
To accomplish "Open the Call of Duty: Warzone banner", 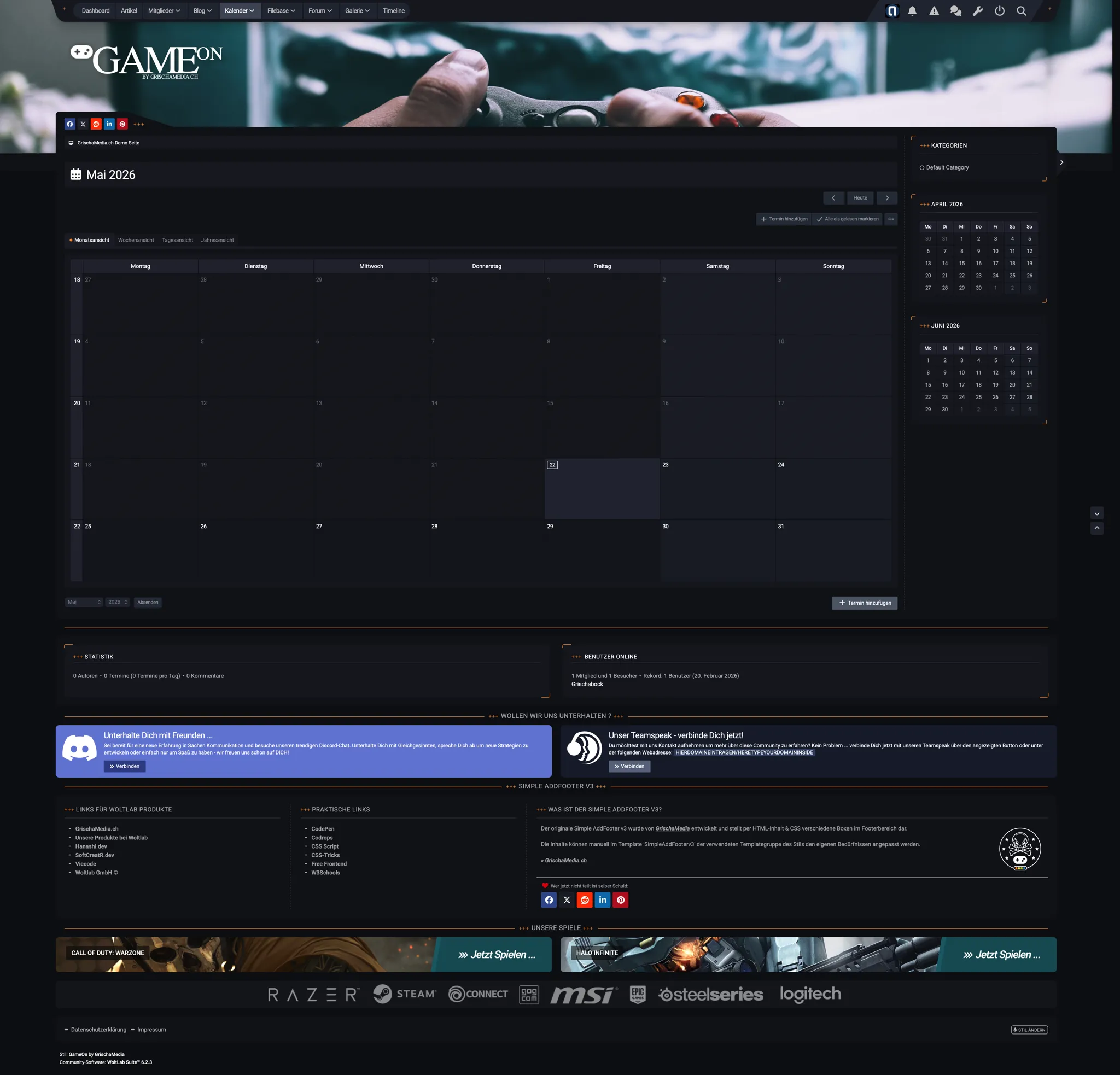I will (x=304, y=955).
